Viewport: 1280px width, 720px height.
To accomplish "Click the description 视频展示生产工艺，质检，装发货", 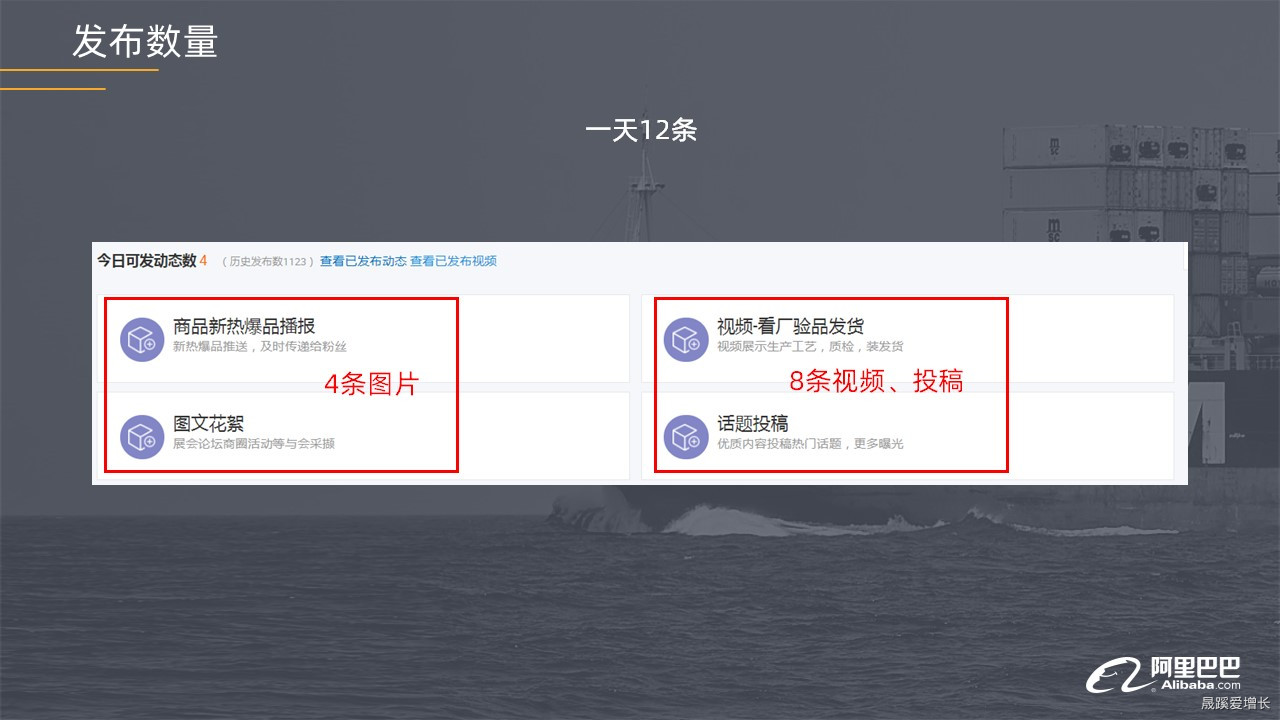I will pos(810,347).
